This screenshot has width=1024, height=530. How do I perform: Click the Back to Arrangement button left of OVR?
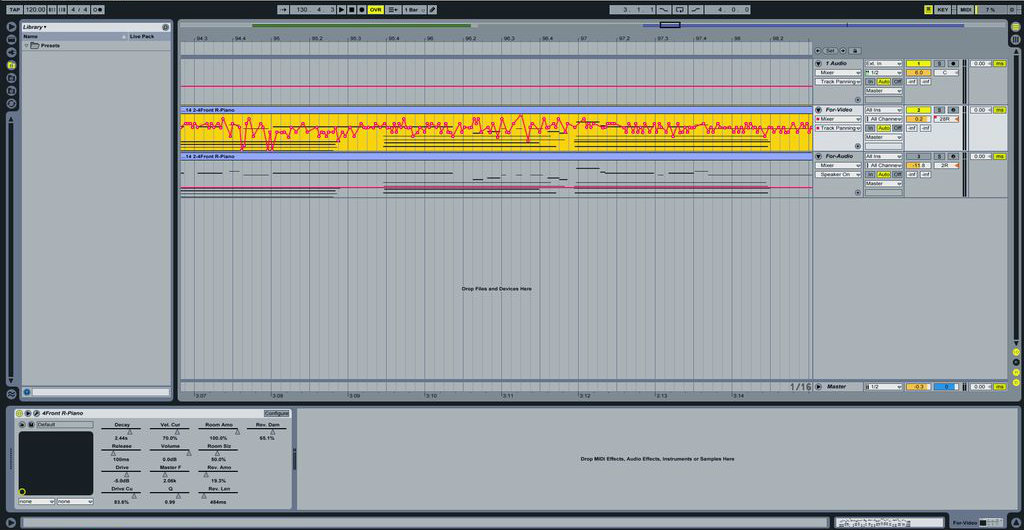392,10
